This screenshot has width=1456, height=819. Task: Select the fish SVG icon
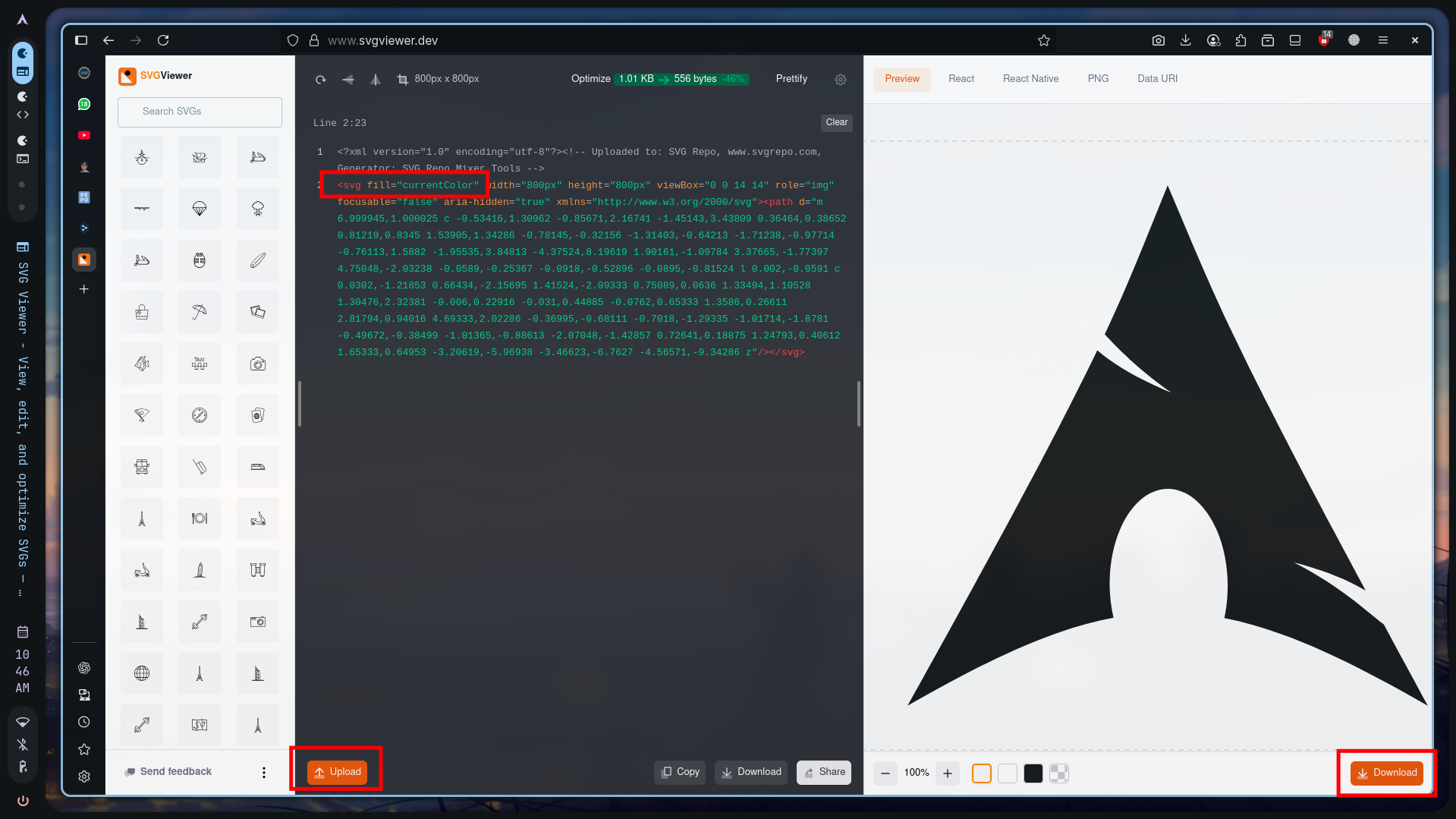tap(142, 364)
